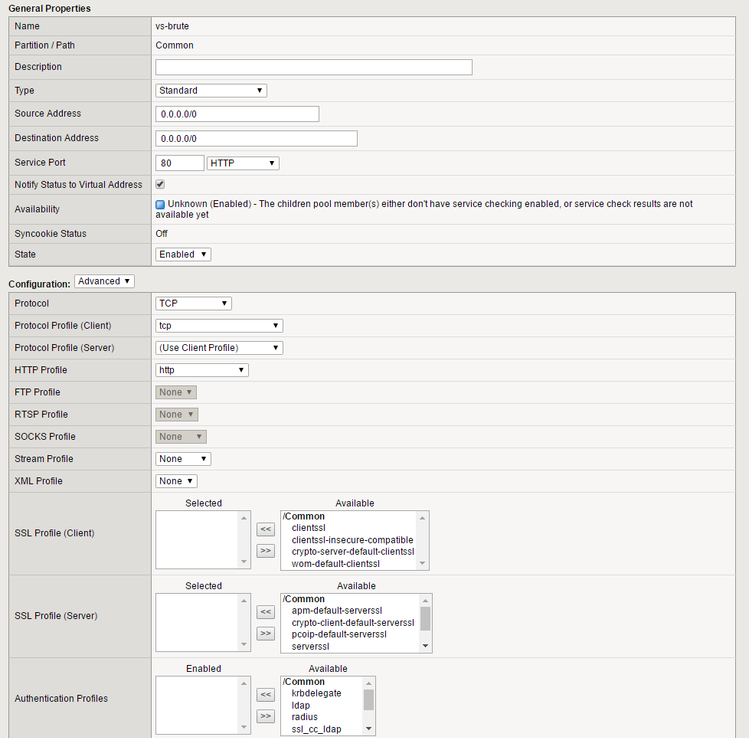Image resolution: width=749 pixels, height=738 pixels.
Task: Select clientssl-insecure-compatible in Available list
Action: point(352,540)
